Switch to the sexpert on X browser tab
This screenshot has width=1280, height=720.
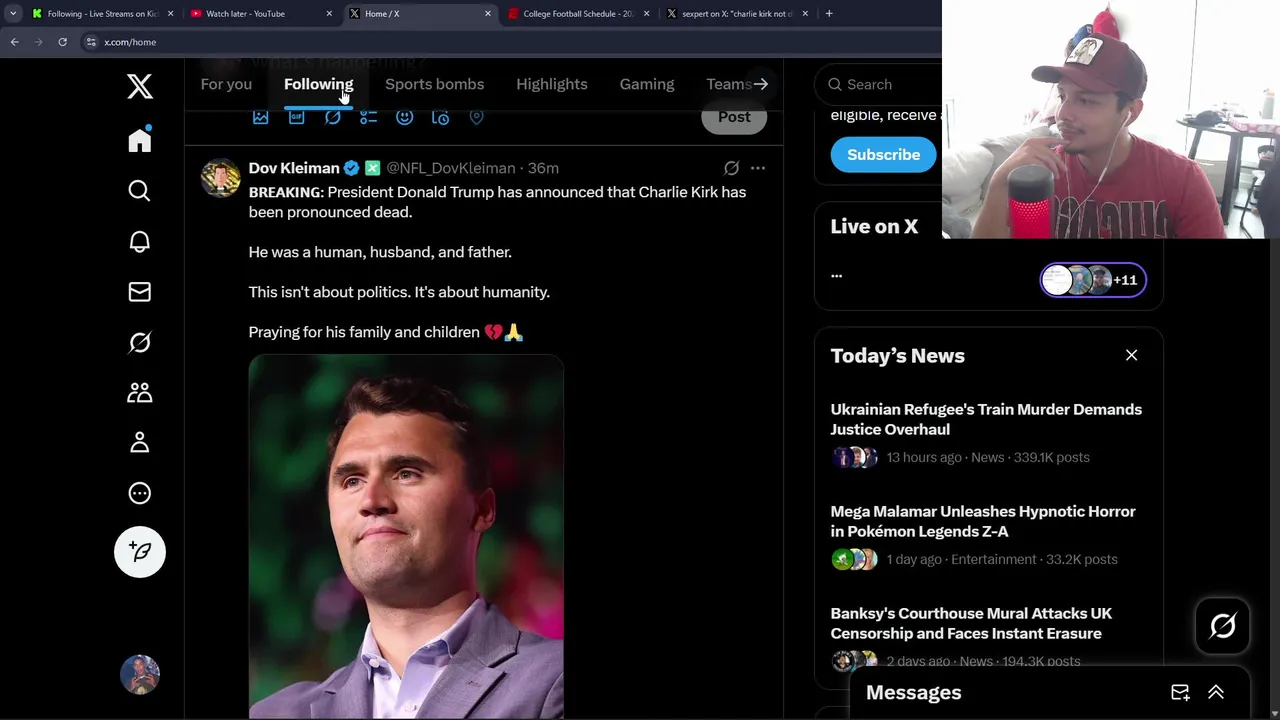tap(737, 14)
